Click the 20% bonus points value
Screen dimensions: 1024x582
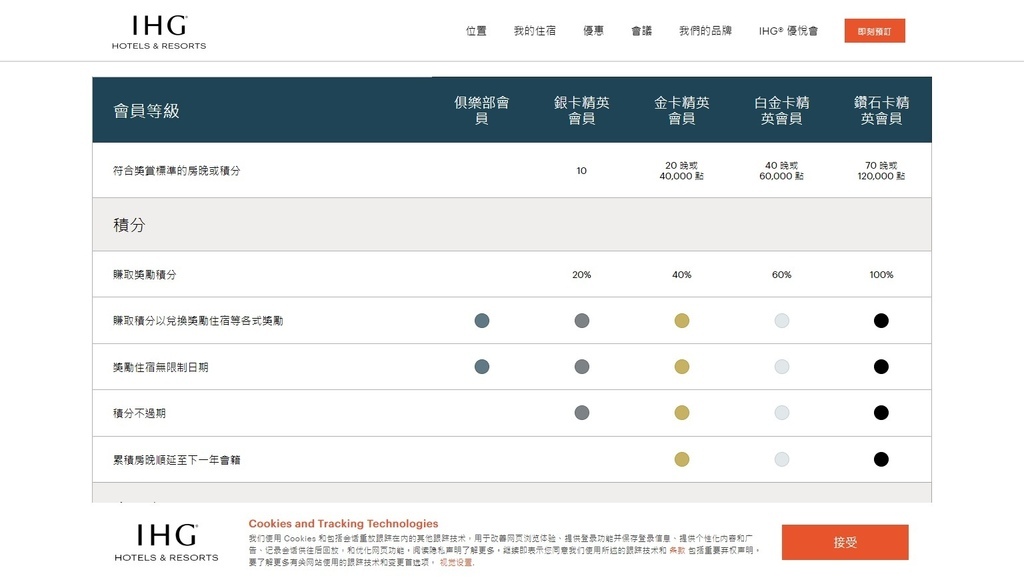click(581, 274)
